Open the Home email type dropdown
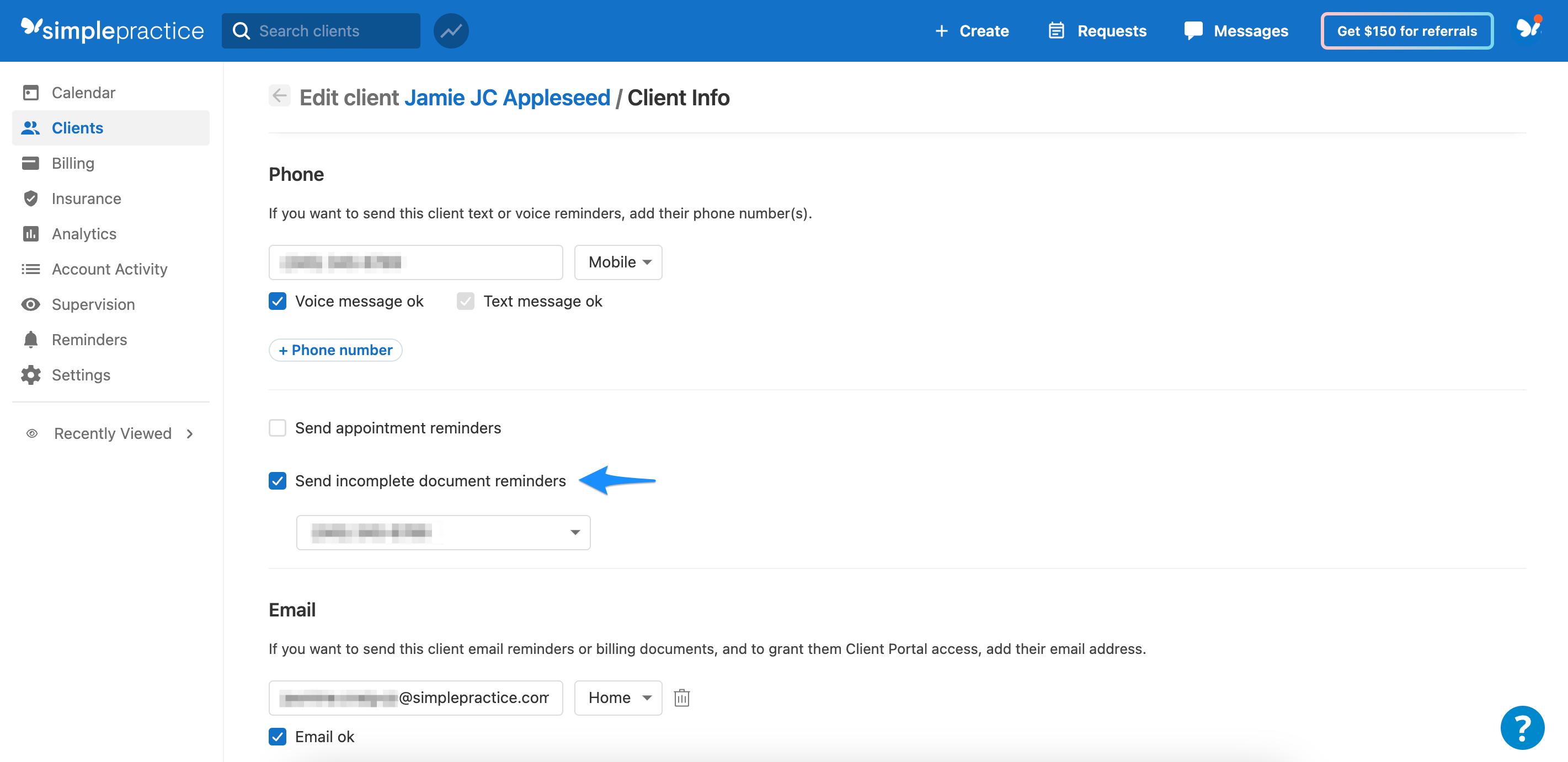The width and height of the screenshot is (1568, 762). pos(618,697)
